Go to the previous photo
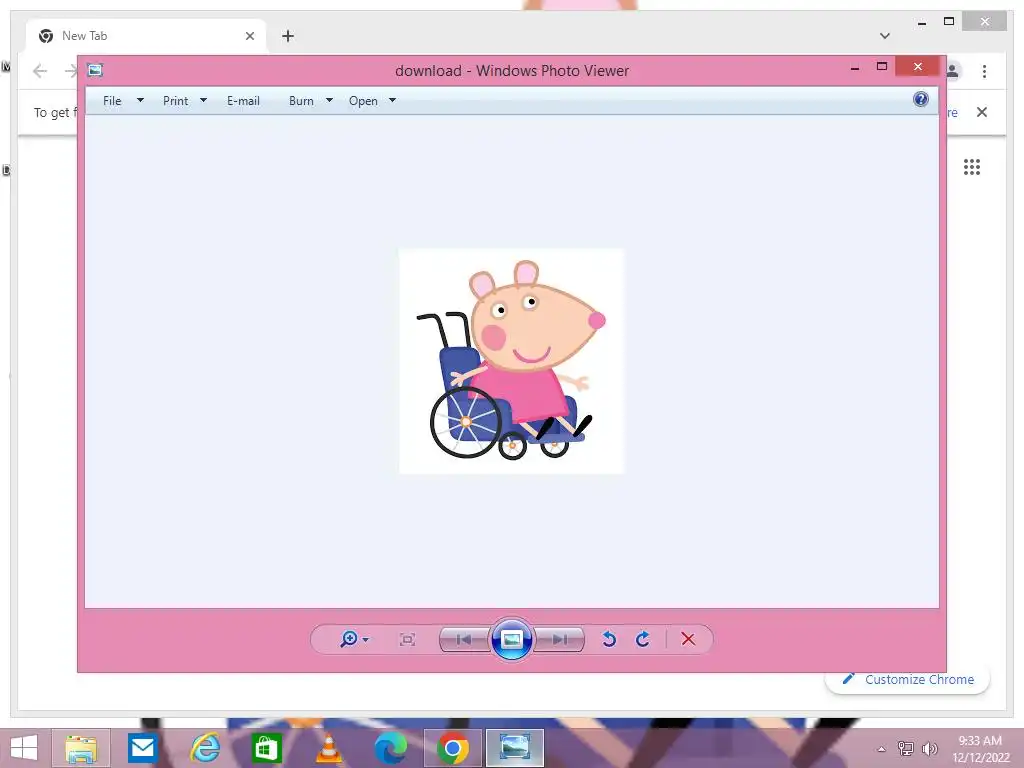The width and height of the screenshot is (1024, 768). tap(464, 639)
